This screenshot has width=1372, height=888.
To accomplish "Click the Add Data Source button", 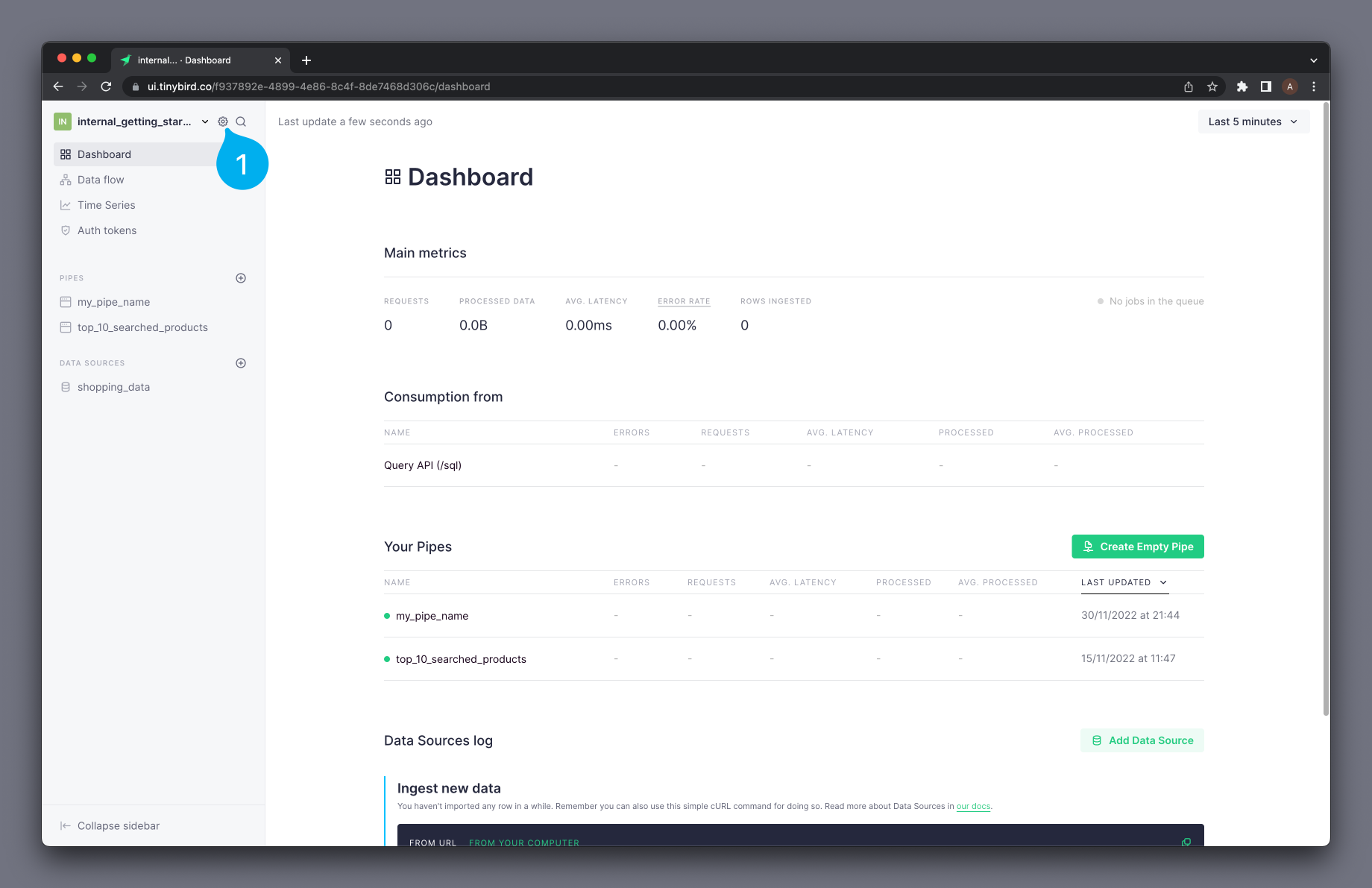I will click(x=1142, y=740).
